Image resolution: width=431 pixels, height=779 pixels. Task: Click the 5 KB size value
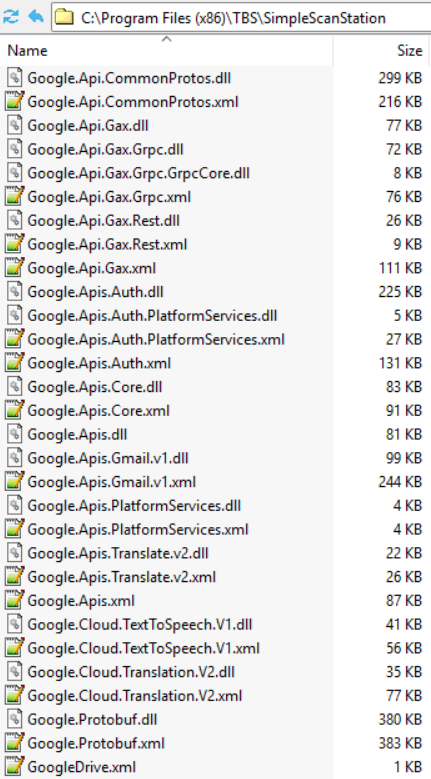408,316
